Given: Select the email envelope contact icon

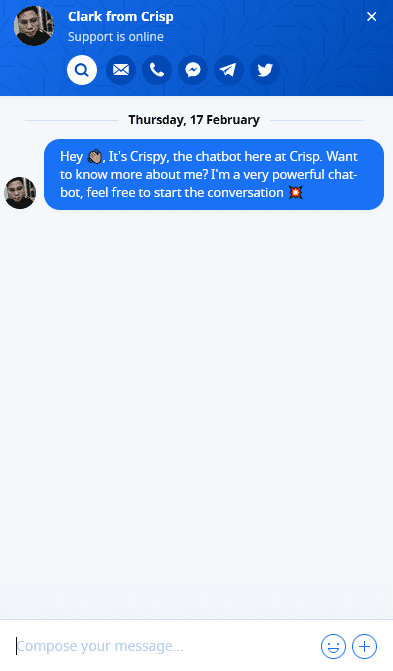Looking at the screenshot, I should pos(121,70).
